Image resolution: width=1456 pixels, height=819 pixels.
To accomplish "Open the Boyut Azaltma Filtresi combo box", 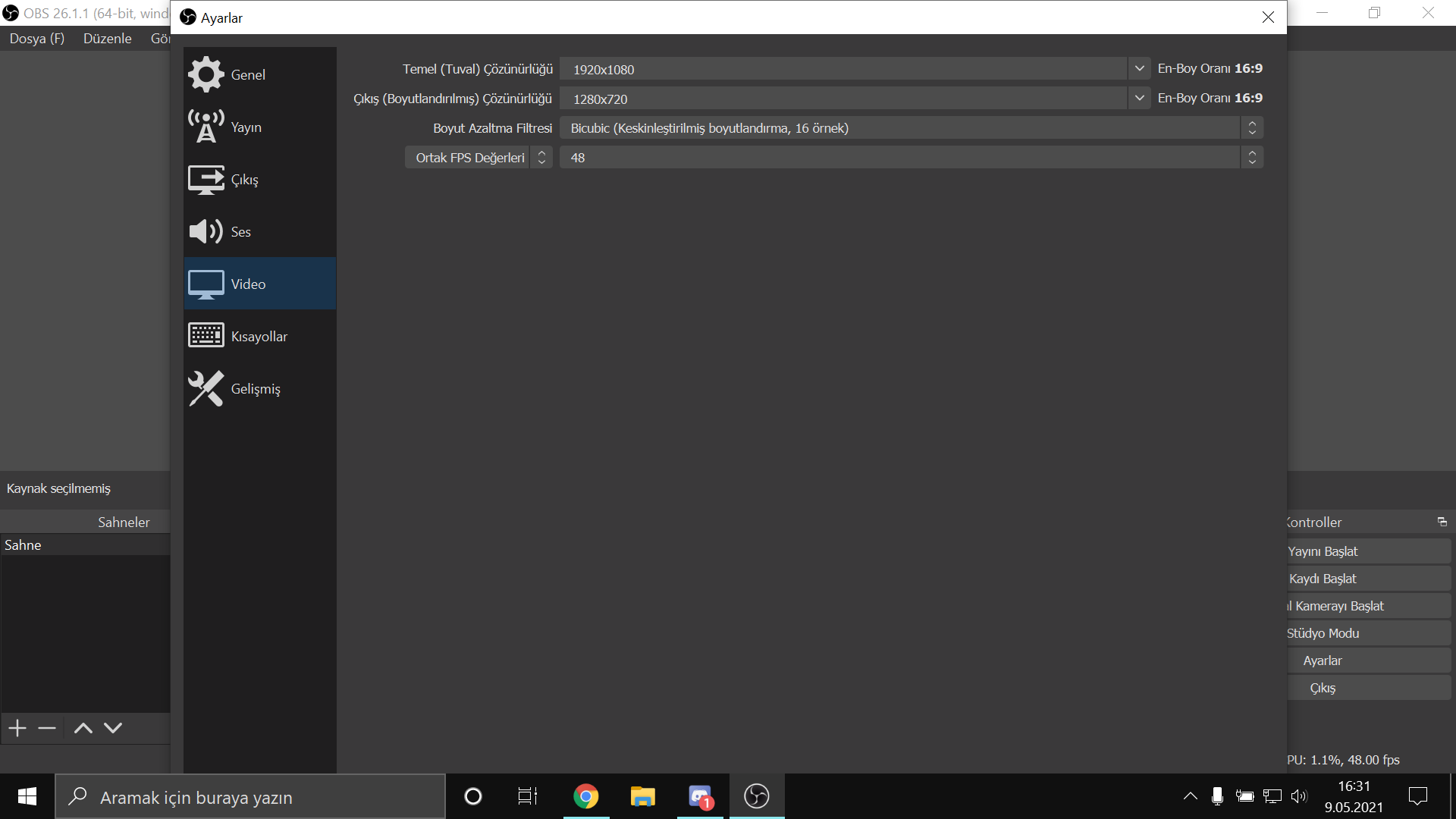I will [912, 127].
